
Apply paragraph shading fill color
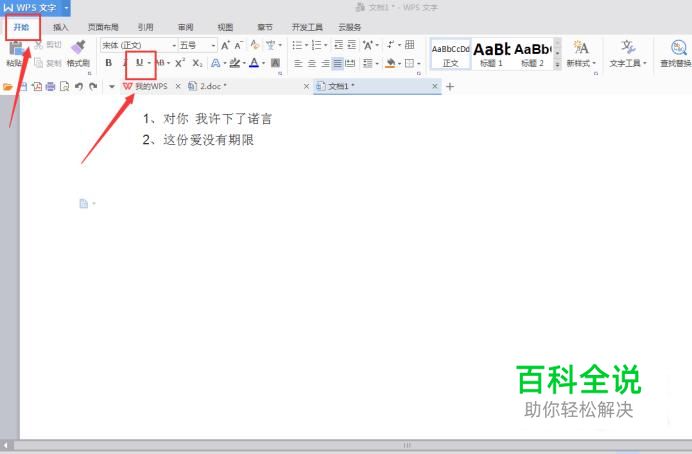pyautogui.click(x=390, y=64)
